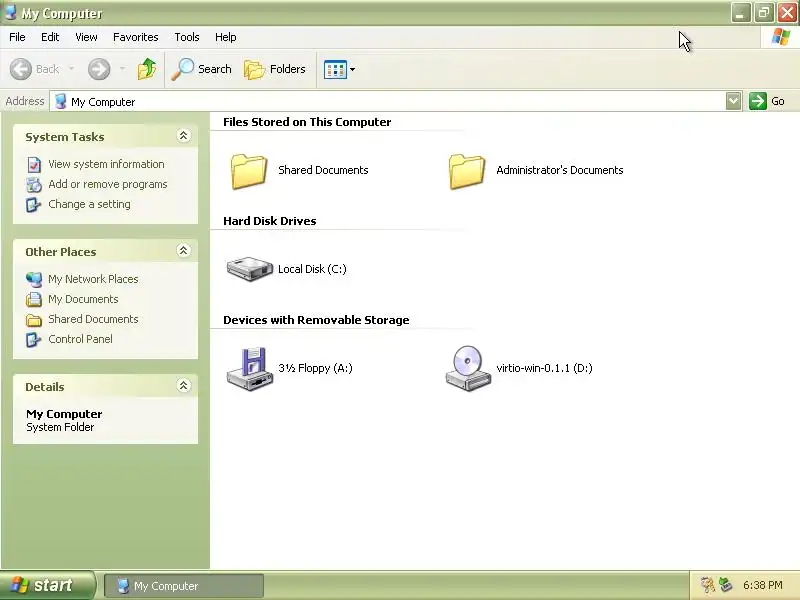Click the Control Panel sidebar icon
The image size is (800, 600).
point(34,340)
